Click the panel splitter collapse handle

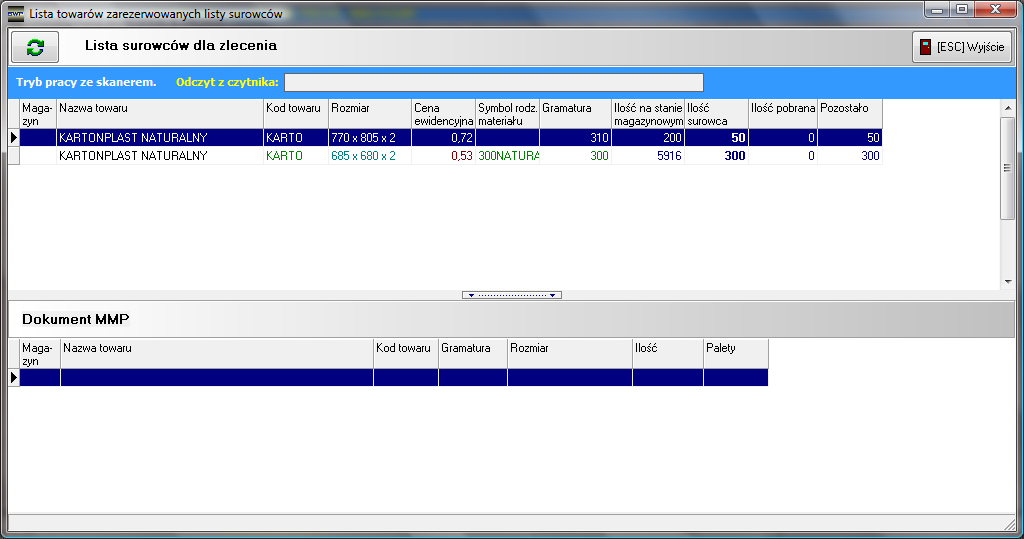[512, 295]
